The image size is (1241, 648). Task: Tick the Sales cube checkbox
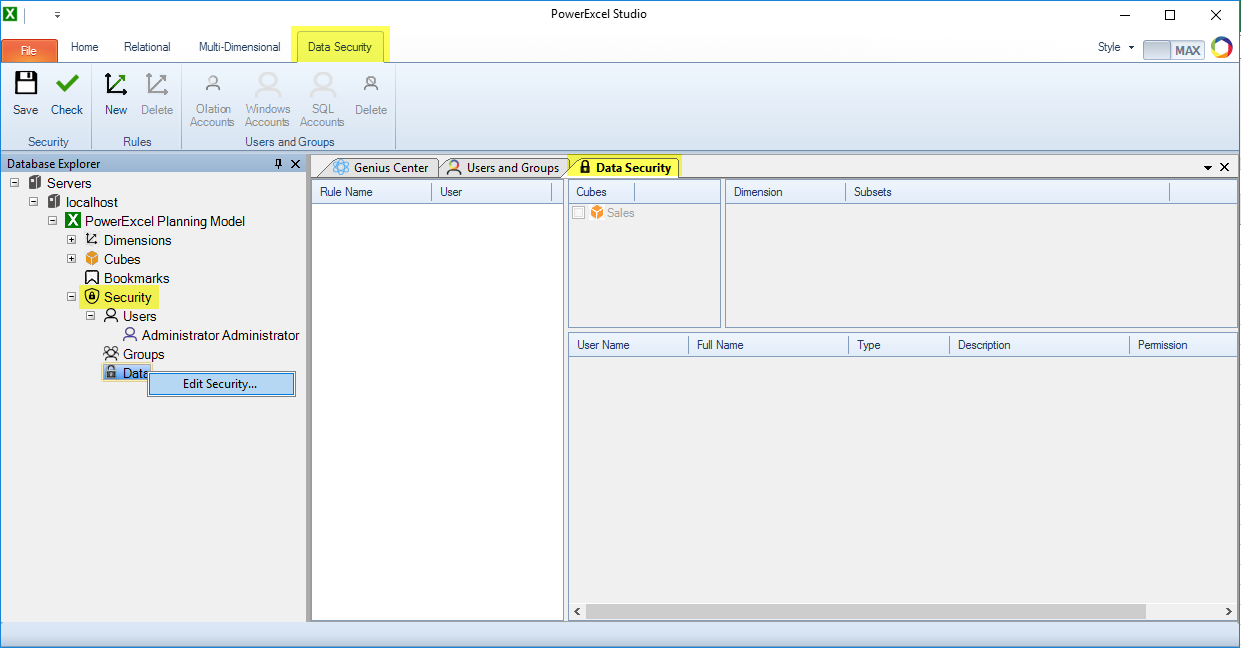578,213
